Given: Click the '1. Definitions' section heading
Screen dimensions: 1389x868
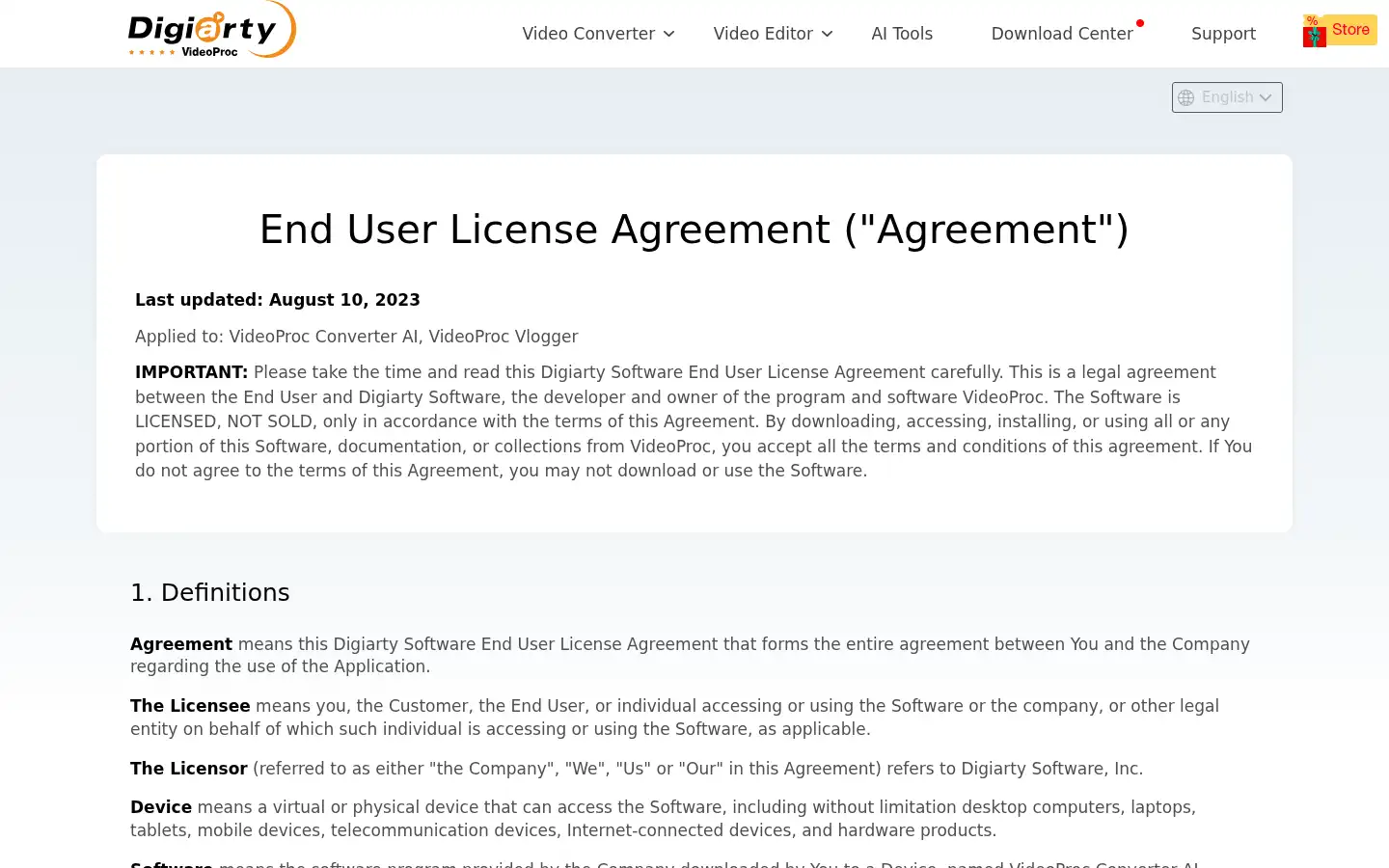Looking at the screenshot, I should pos(210,592).
